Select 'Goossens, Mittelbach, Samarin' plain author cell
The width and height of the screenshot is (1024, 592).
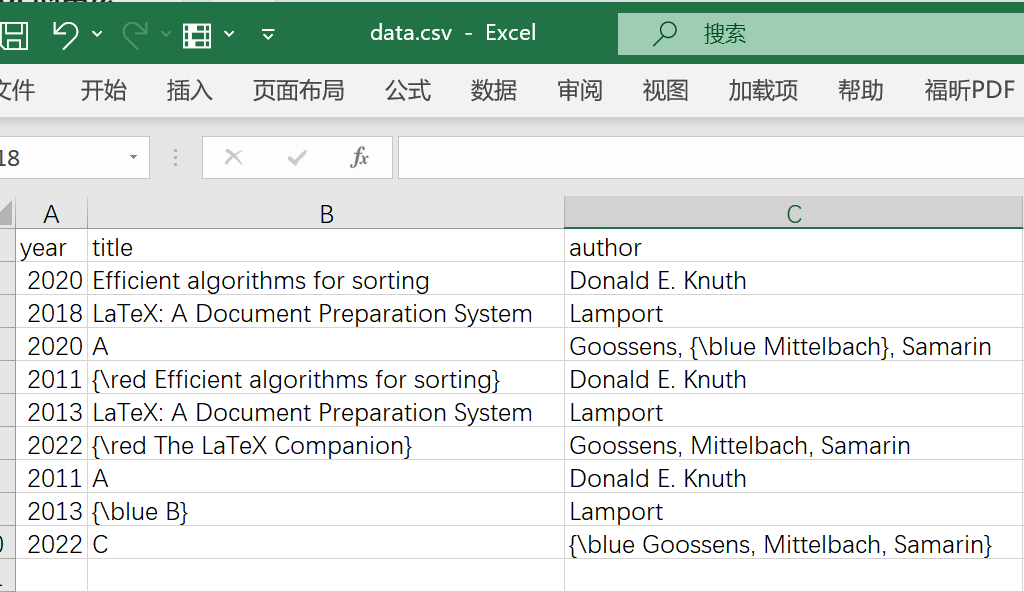793,446
